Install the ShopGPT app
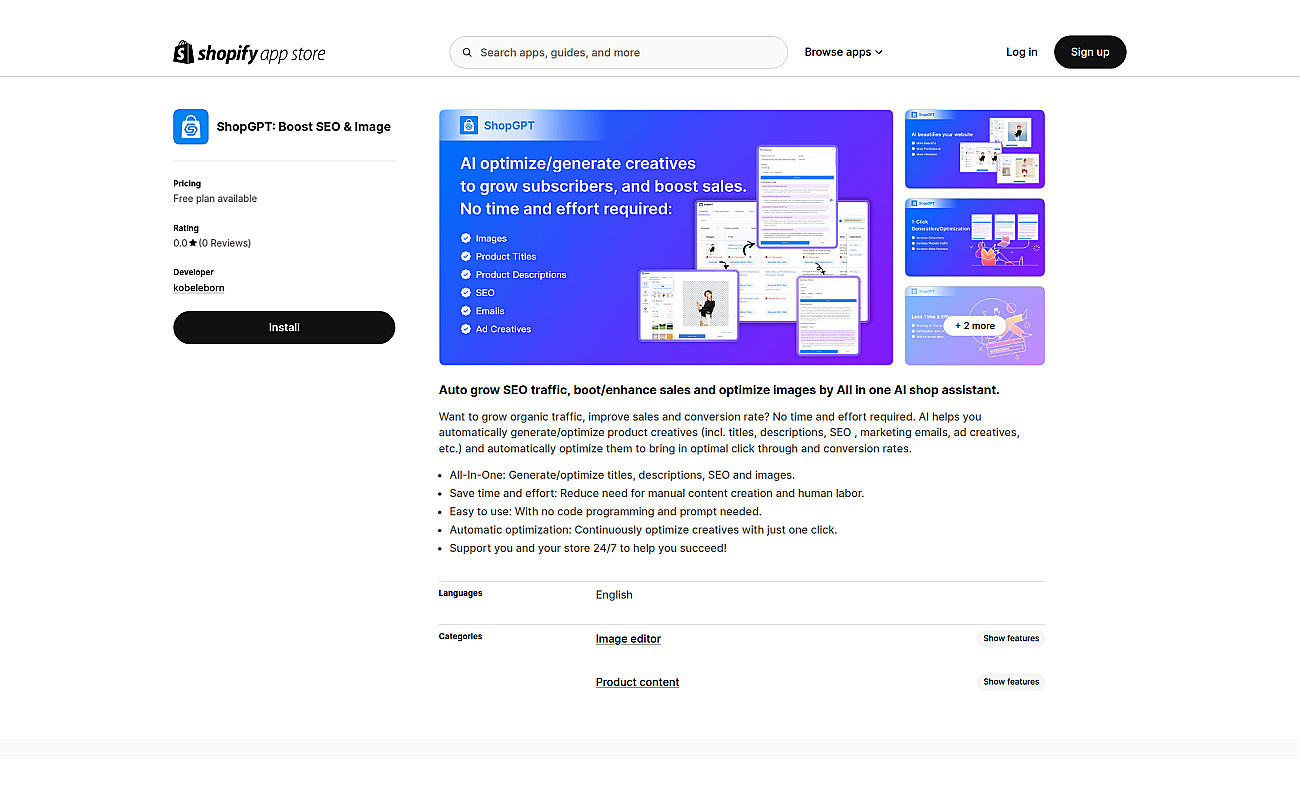 coord(284,327)
